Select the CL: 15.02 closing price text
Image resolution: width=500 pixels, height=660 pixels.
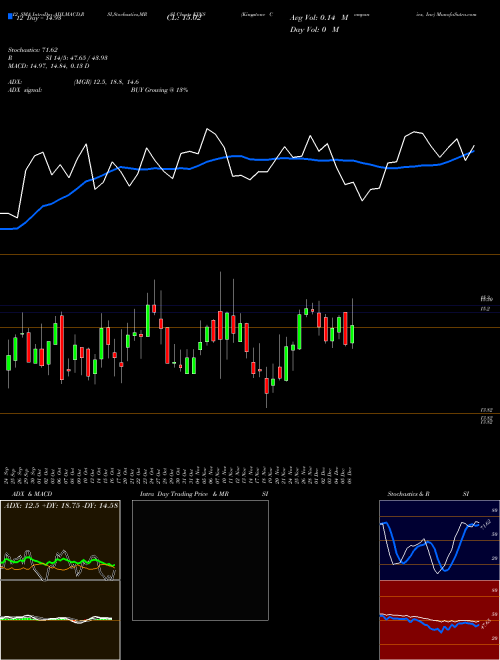click(x=184, y=18)
